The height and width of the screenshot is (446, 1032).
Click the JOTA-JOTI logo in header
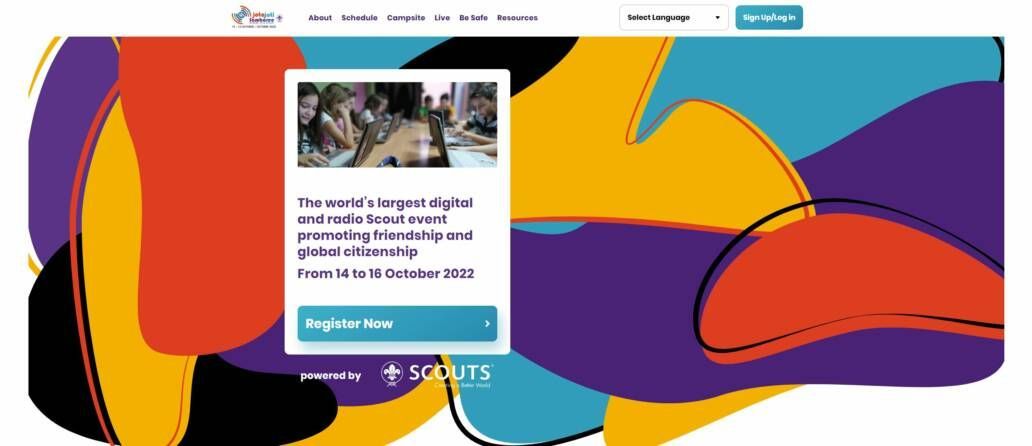[253, 17]
